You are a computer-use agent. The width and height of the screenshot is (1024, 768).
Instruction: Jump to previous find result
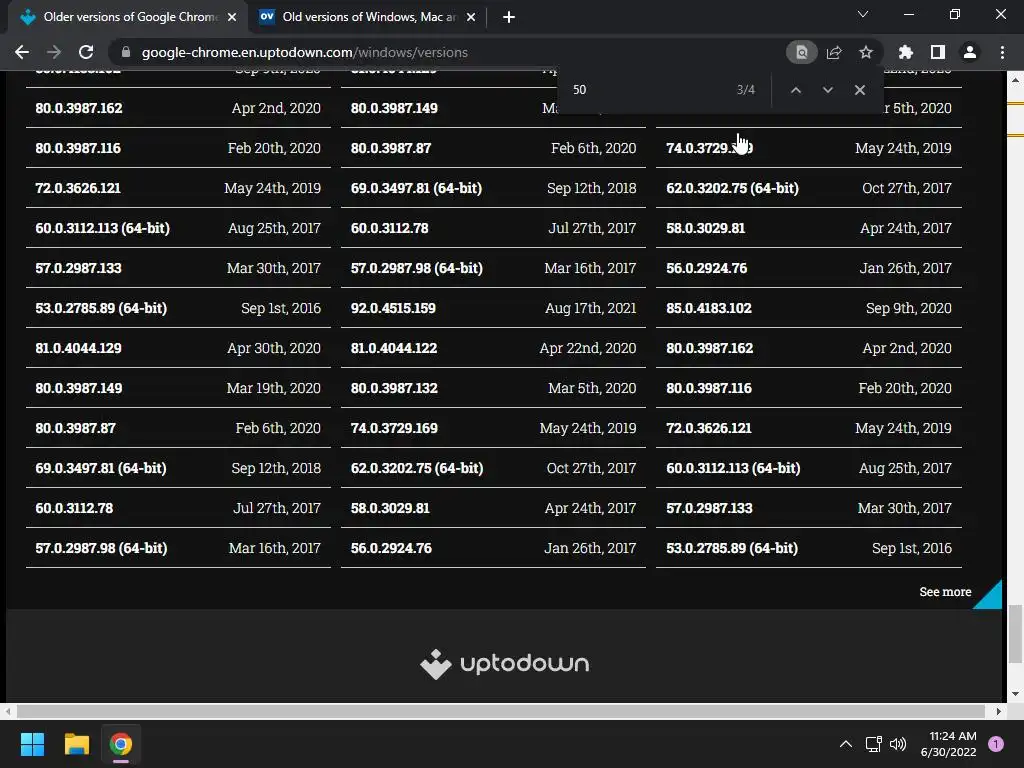pyautogui.click(x=795, y=90)
